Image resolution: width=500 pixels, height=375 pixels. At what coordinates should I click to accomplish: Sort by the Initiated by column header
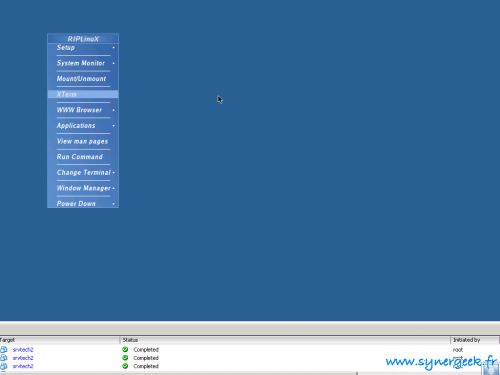(475, 340)
